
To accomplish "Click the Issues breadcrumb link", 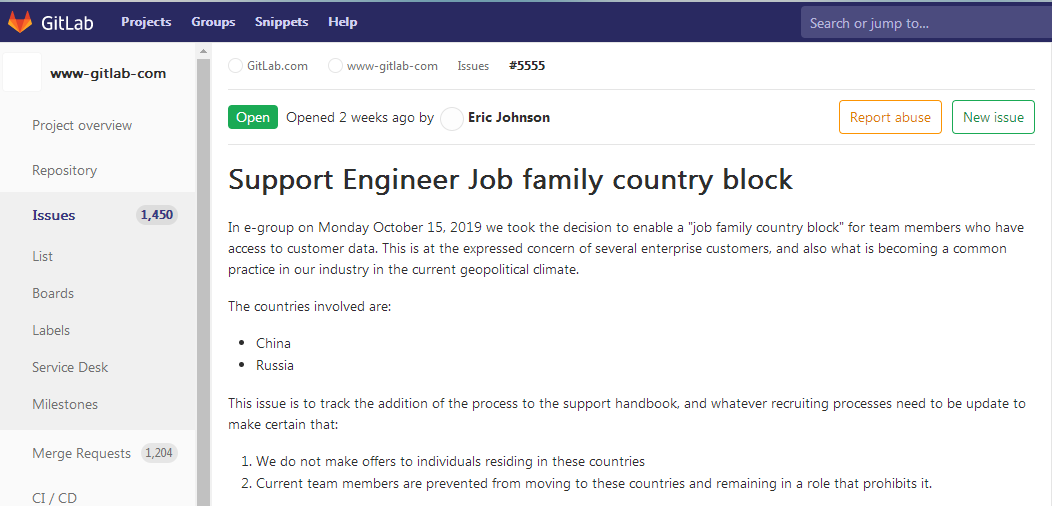I will [x=473, y=66].
